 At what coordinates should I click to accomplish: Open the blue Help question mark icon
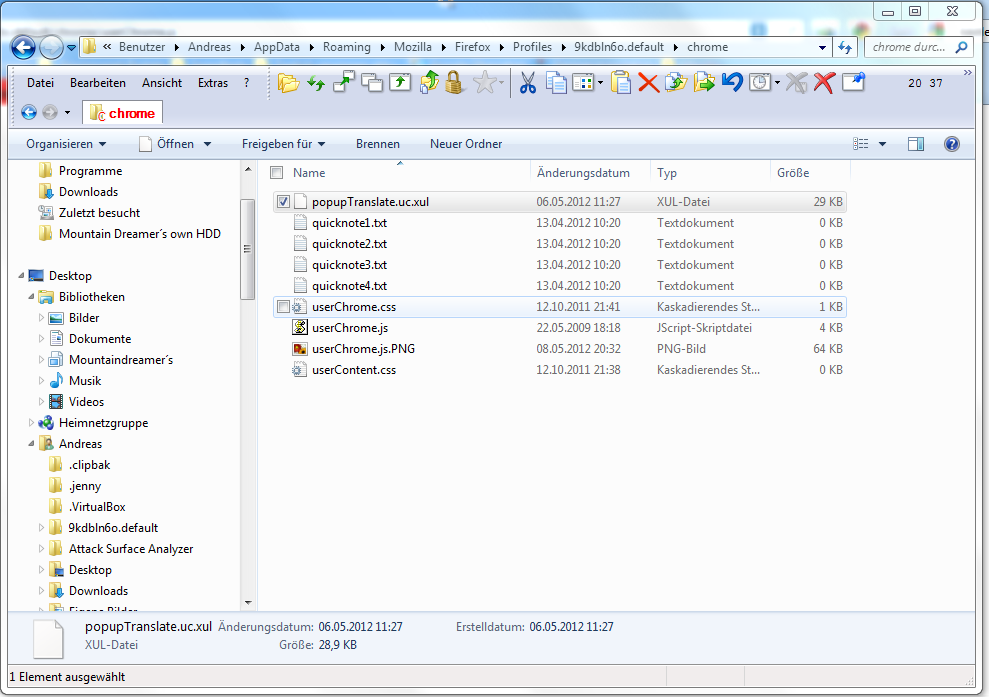pyautogui.click(x=951, y=144)
